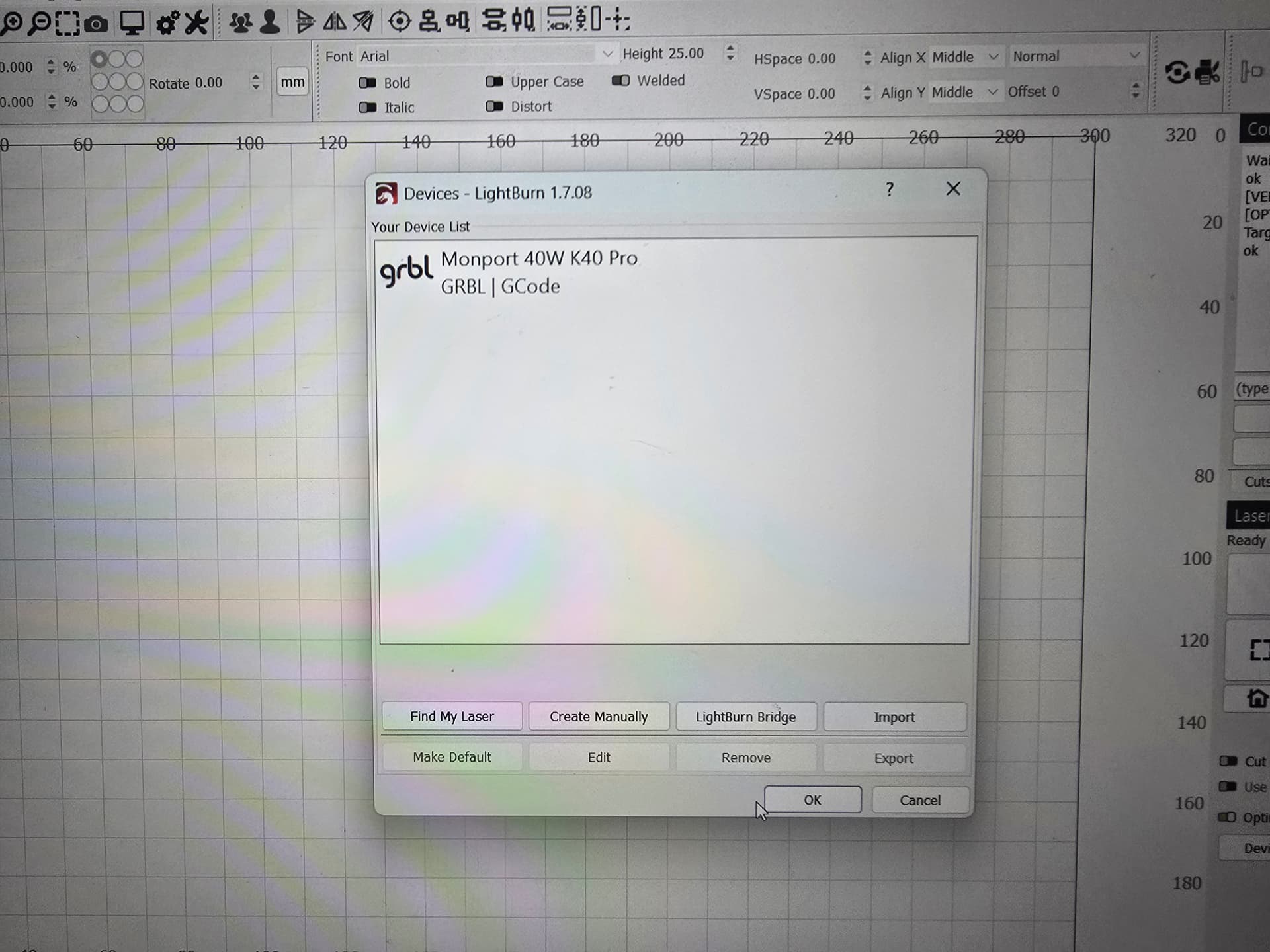Image resolution: width=1270 pixels, height=952 pixels.
Task: Click the Move to Page Center icon
Action: click(618, 19)
